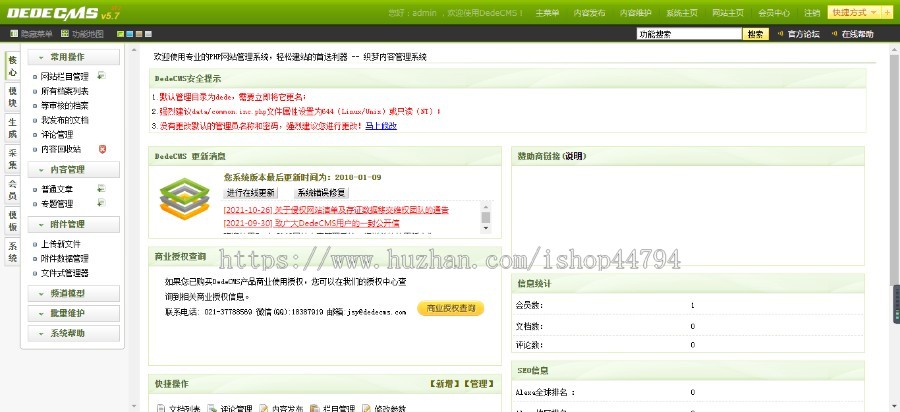Choose the blue skin color swatch
This screenshot has width=900, height=412.
coord(130,34)
